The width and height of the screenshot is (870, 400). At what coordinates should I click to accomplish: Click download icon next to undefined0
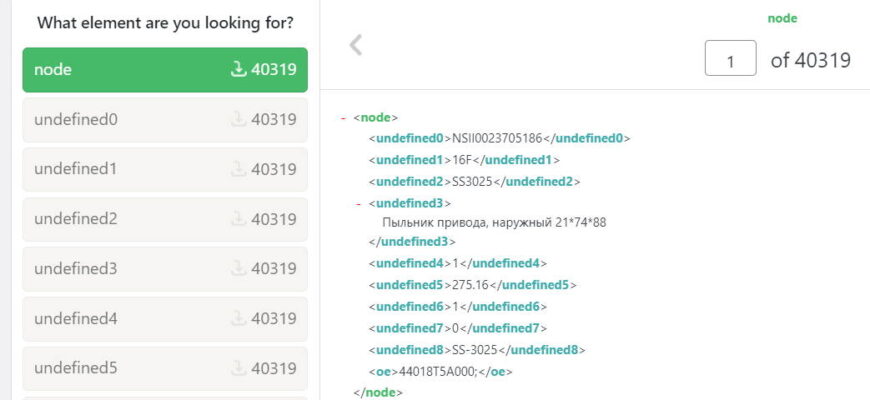[x=238, y=120]
